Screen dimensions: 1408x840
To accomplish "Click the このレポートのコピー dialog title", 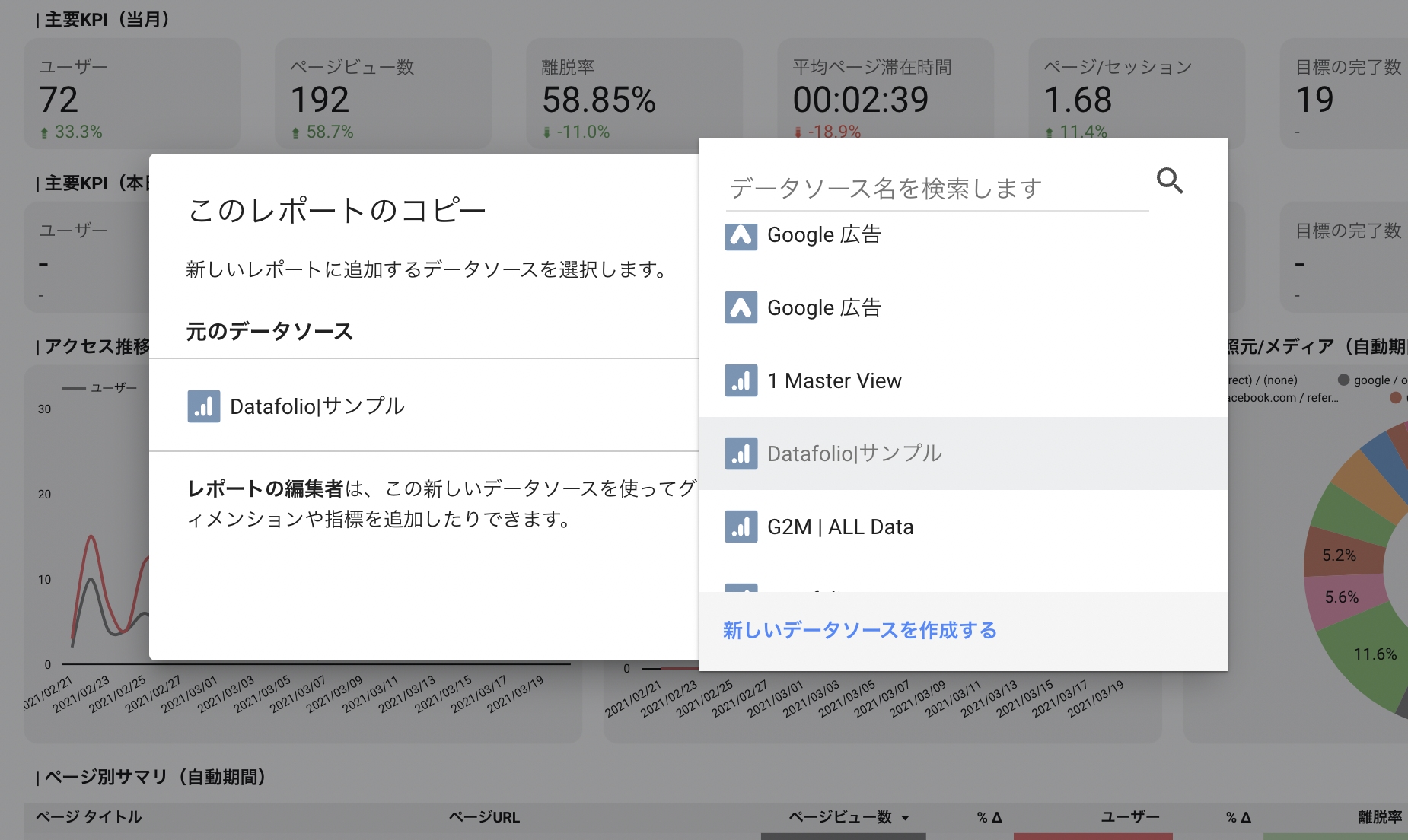I will point(336,211).
